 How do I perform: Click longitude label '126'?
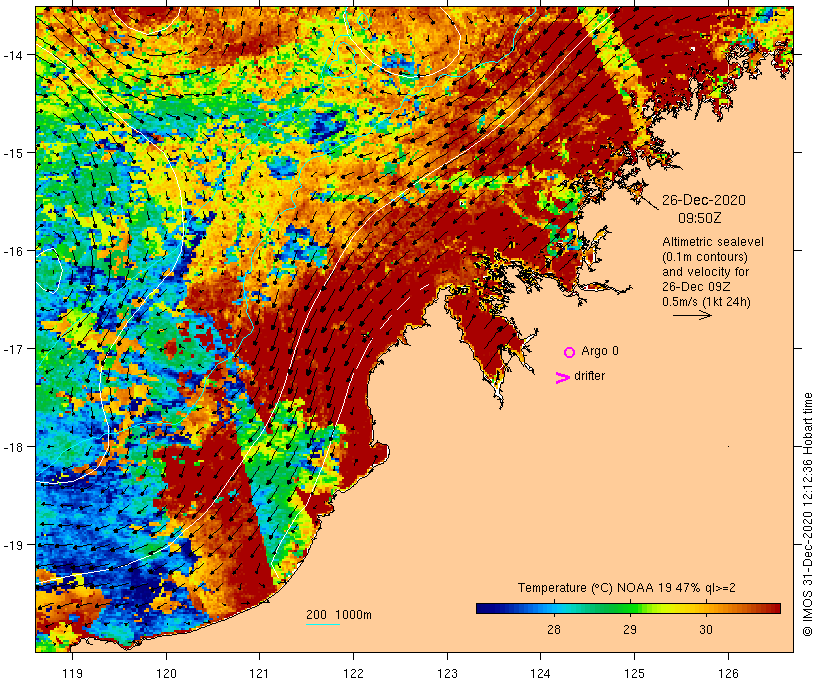click(728, 673)
